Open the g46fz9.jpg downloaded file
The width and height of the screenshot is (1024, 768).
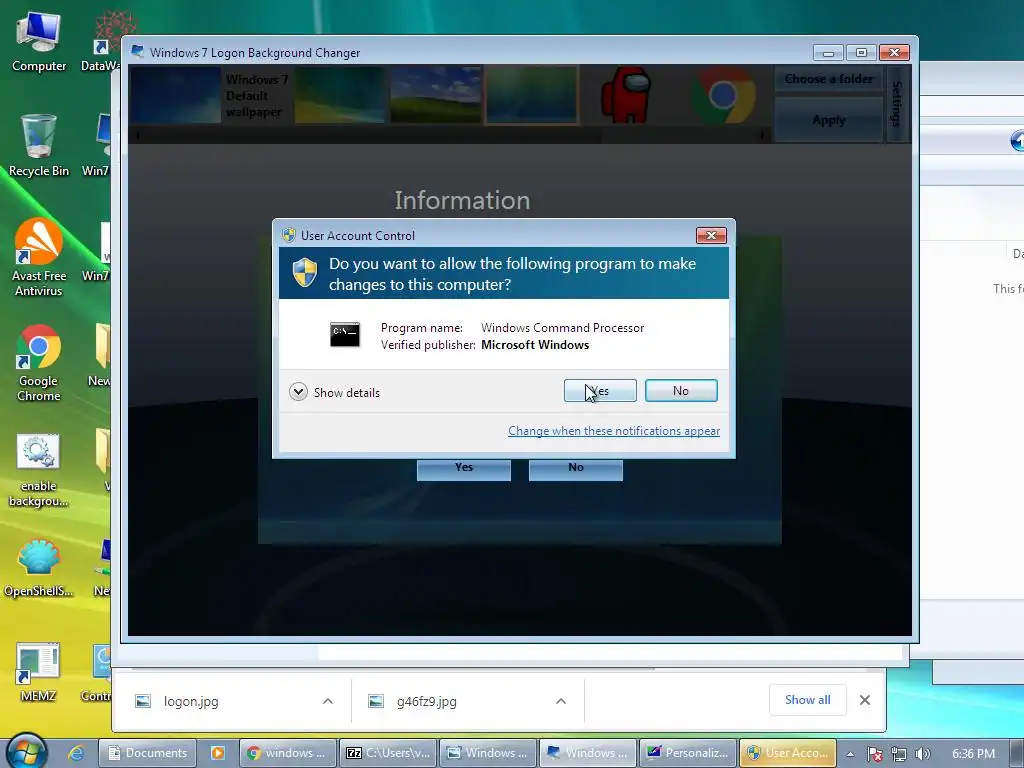pos(426,701)
